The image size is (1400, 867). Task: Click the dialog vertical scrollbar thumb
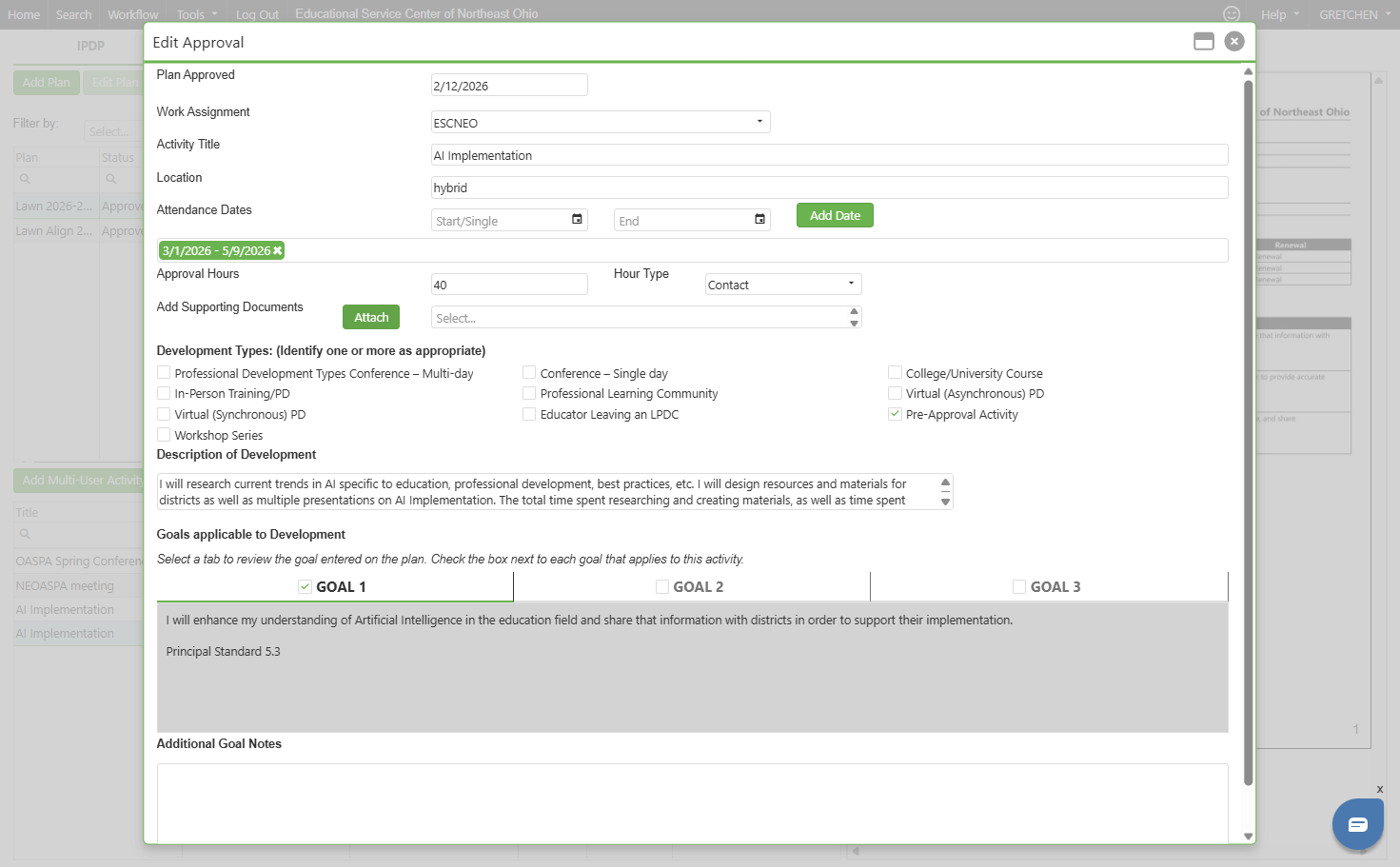(1249, 433)
